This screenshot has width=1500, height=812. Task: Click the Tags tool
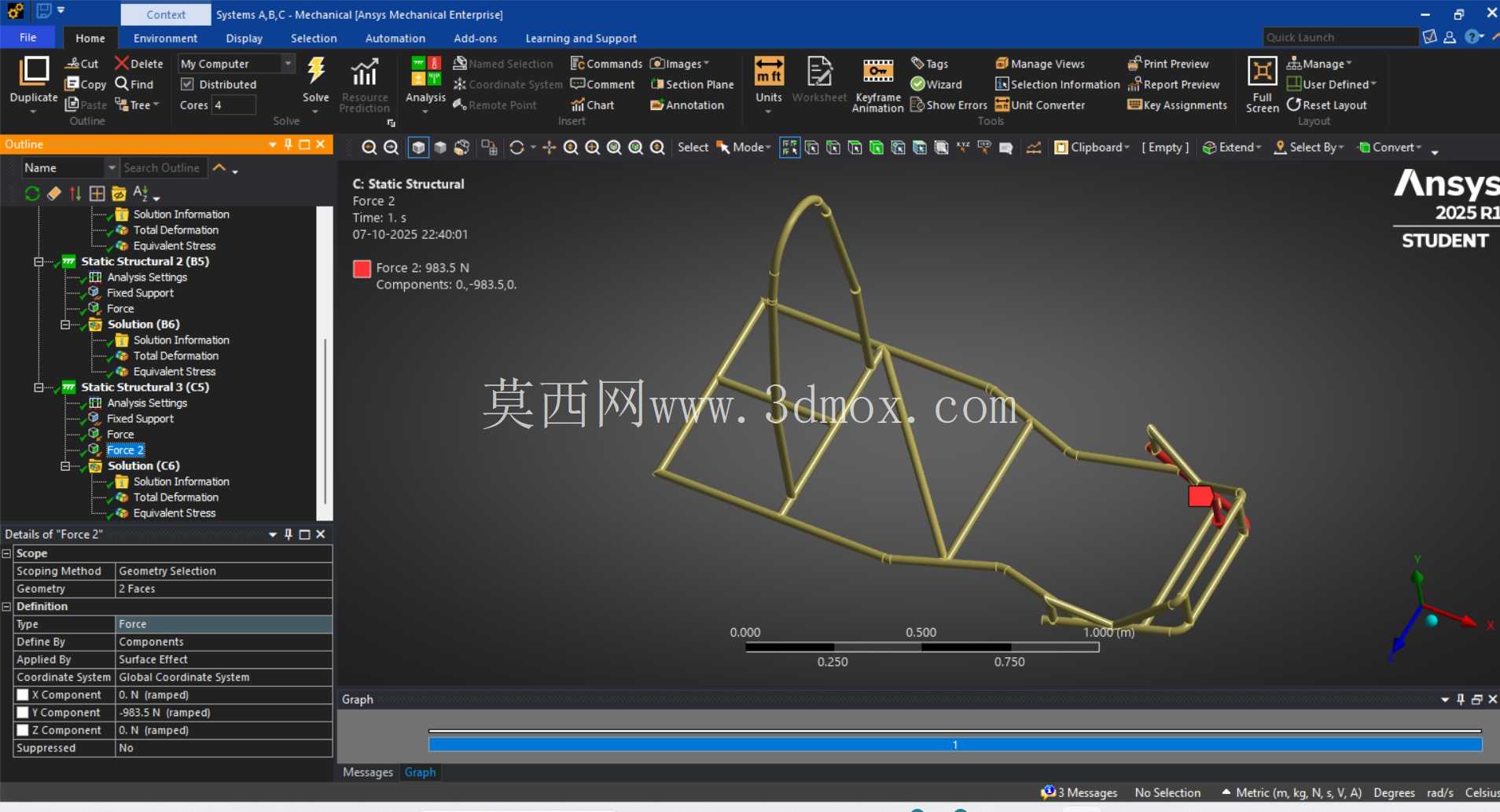[x=929, y=64]
